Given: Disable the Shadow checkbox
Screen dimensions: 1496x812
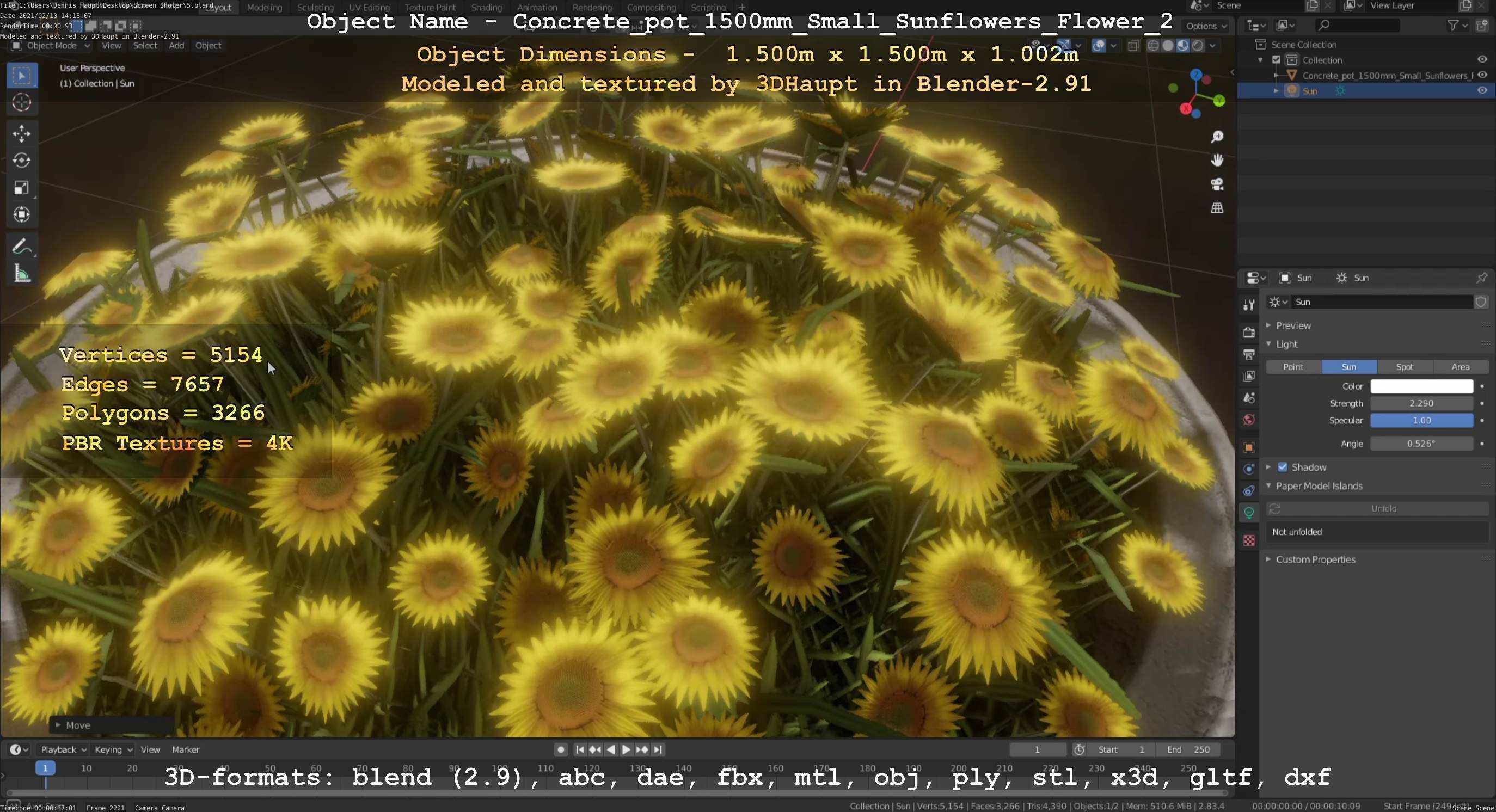Looking at the screenshot, I should pyautogui.click(x=1283, y=467).
